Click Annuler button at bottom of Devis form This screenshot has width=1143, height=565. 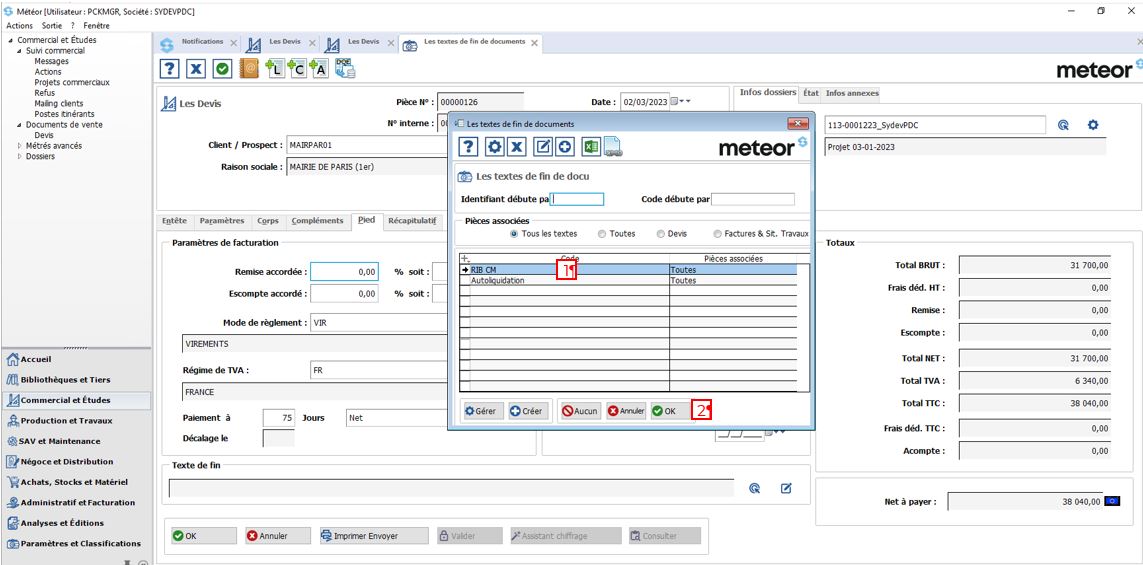(x=278, y=536)
